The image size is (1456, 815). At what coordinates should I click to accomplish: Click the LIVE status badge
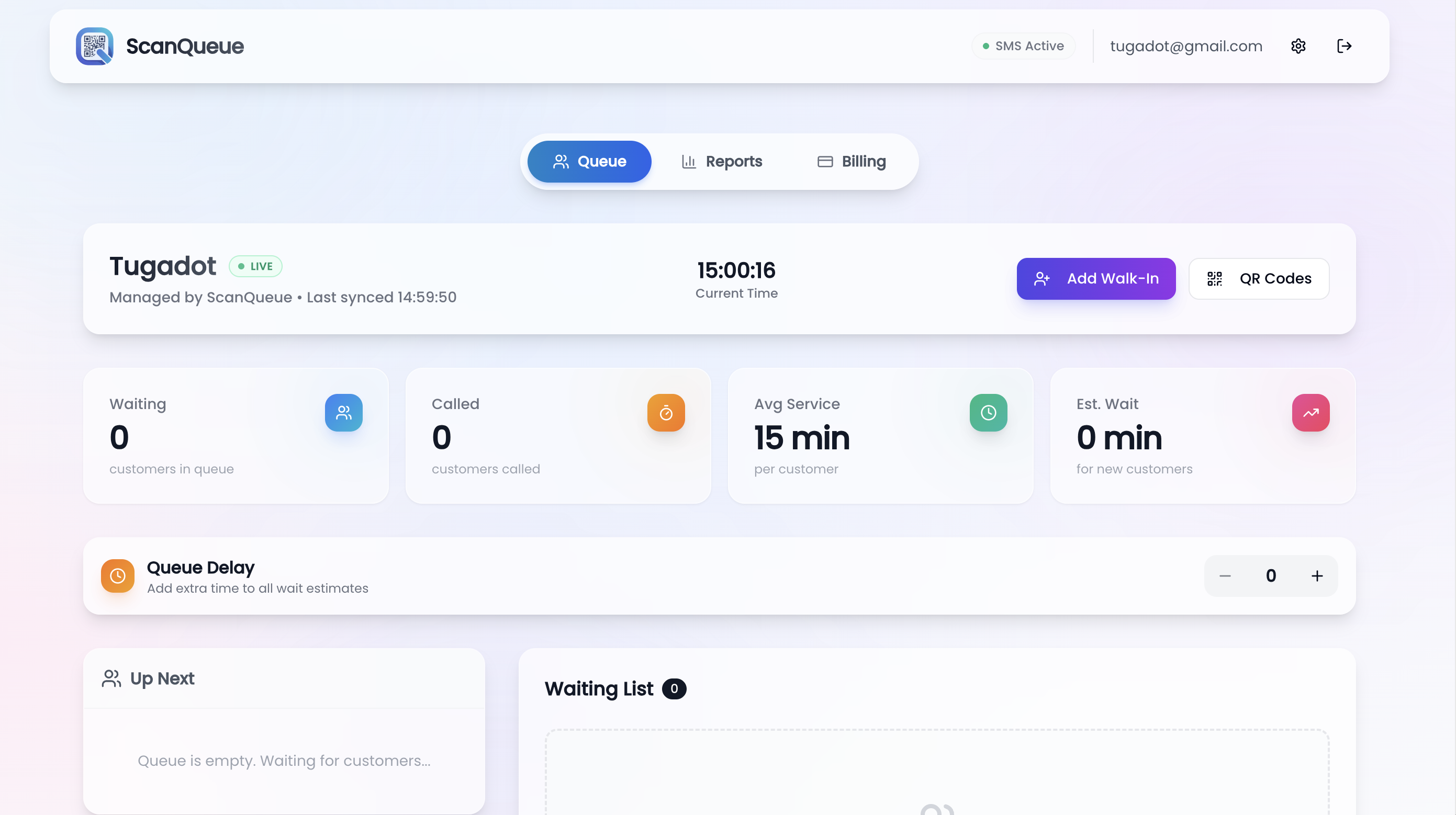point(255,266)
